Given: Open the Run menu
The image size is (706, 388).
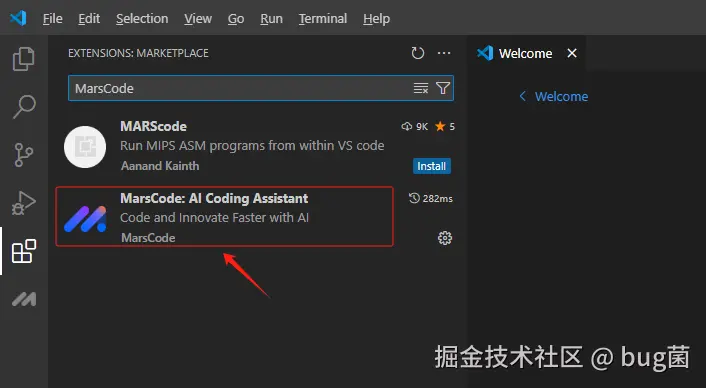Looking at the screenshot, I should point(272,18).
